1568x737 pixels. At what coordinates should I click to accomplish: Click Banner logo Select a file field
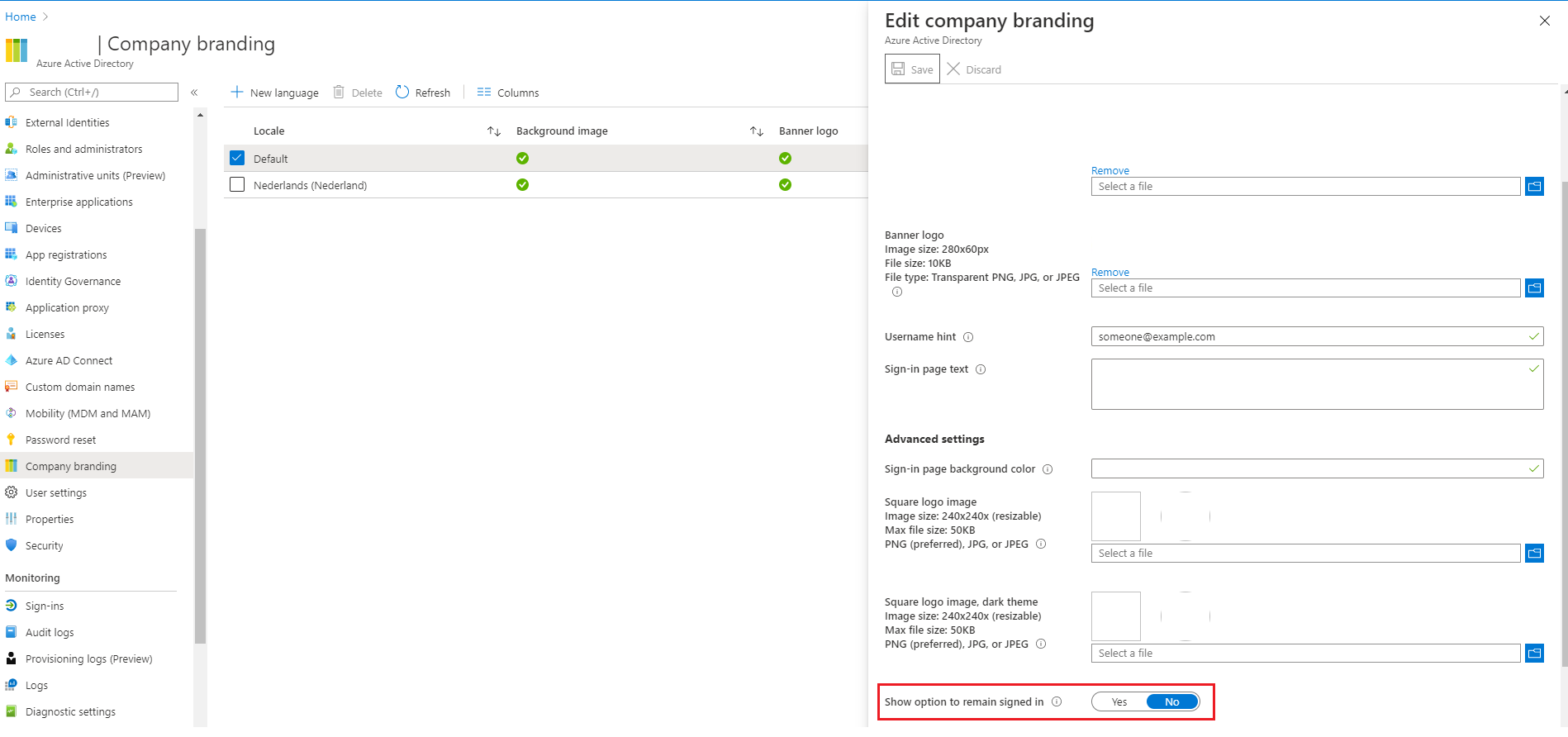pyautogui.click(x=1305, y=288)
